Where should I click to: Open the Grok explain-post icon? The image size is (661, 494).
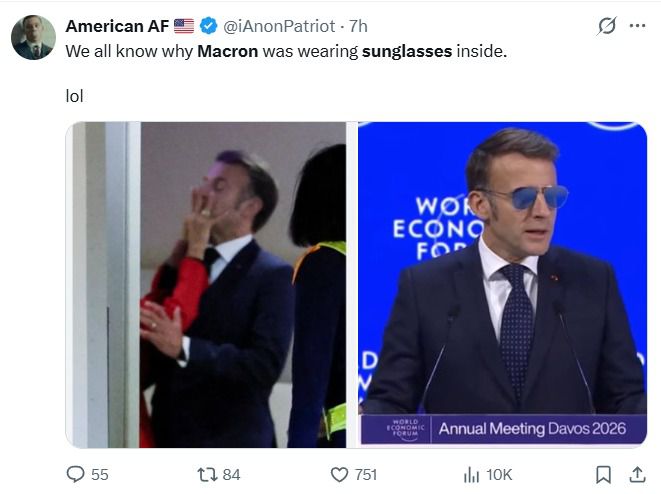coord(606,26)
